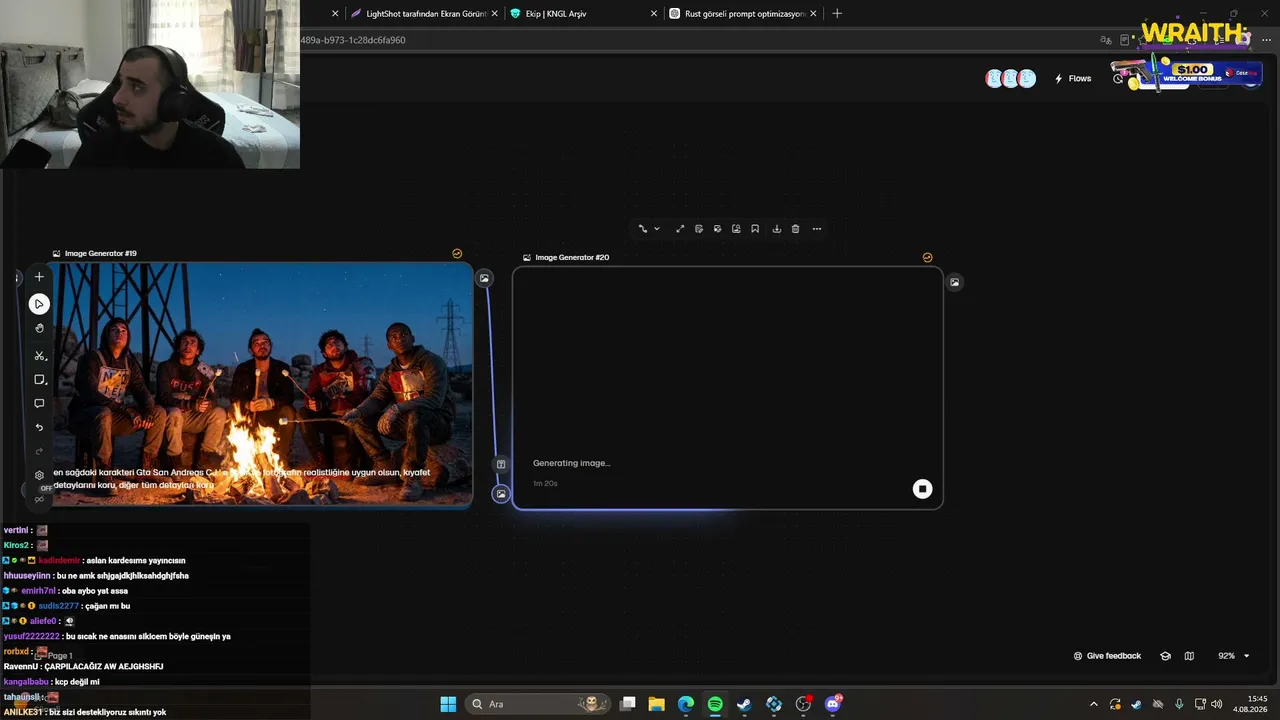Open File Explorer from the taskbar
This screenshot has width=1280, height=720.
656,704
